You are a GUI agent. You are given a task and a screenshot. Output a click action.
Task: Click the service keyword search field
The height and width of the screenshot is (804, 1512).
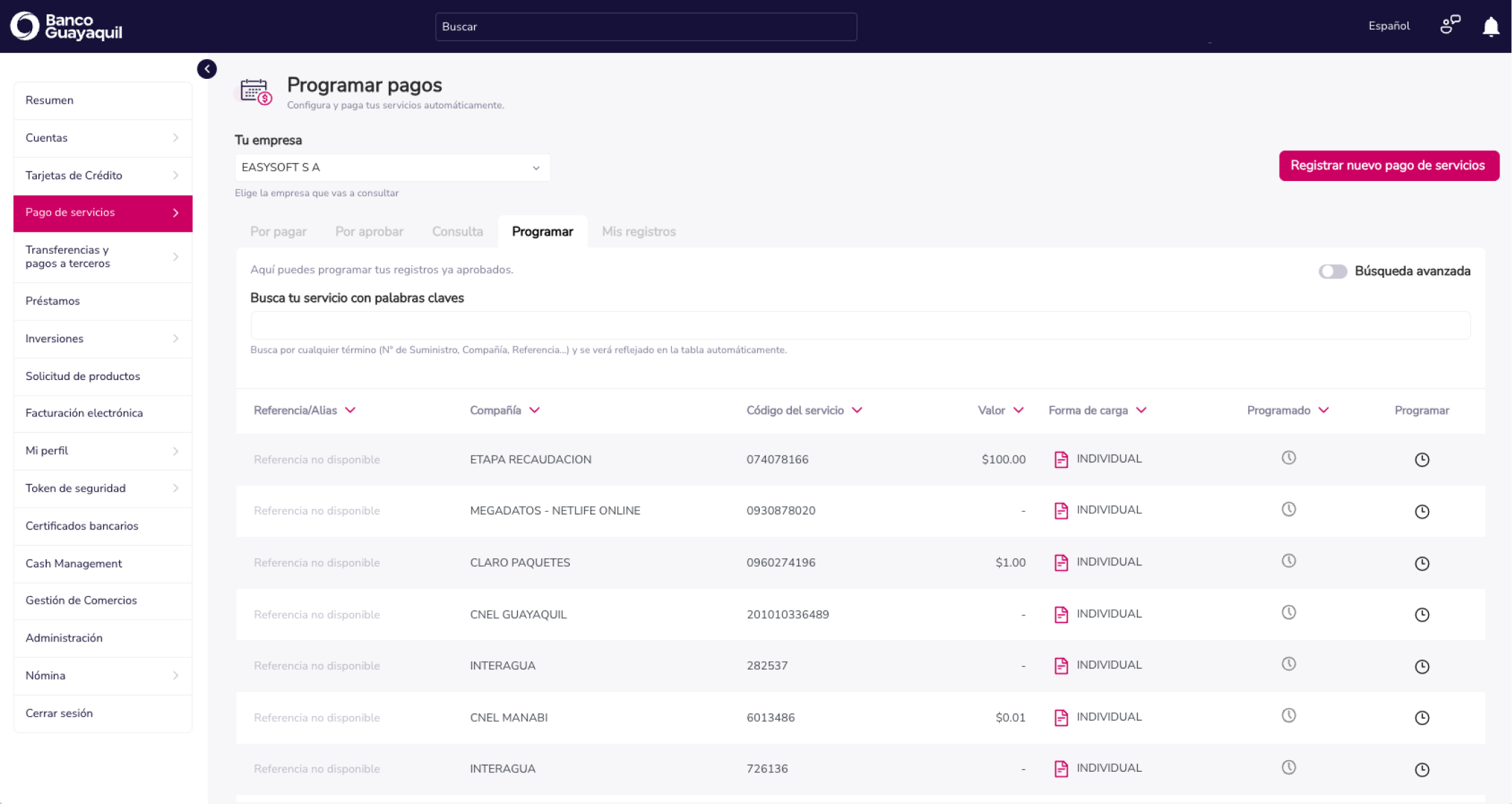point(861,325)
